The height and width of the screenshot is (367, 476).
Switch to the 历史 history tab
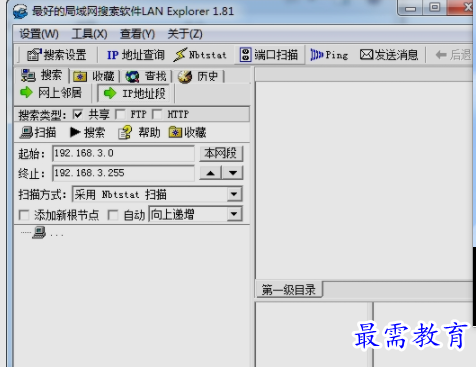198,76
